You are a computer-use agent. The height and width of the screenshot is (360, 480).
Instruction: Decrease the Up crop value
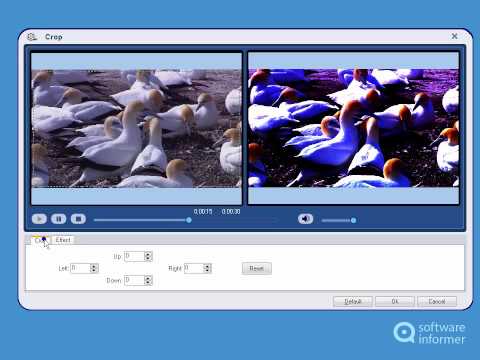[x=148, y=258]
